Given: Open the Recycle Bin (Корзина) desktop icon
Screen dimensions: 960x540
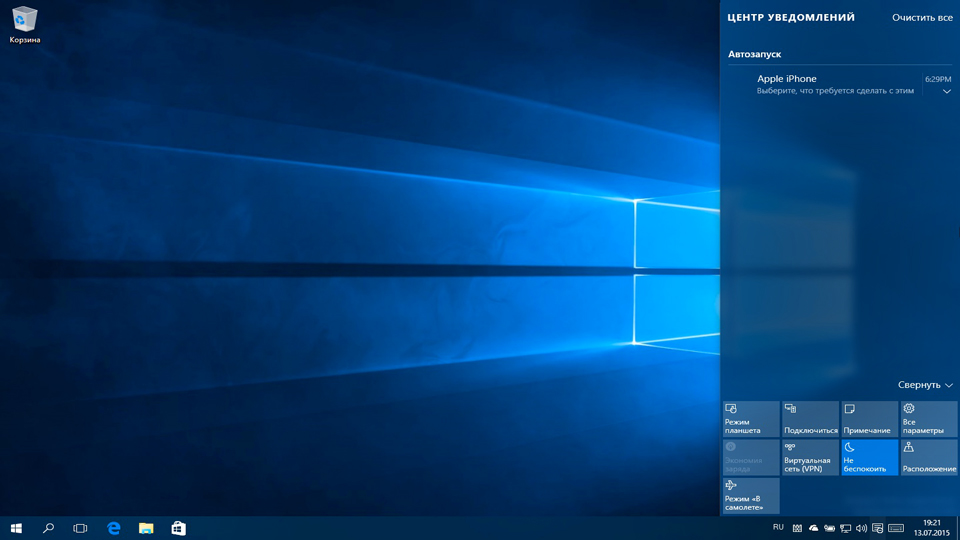Looking at the screenshot, I should 24,24.
